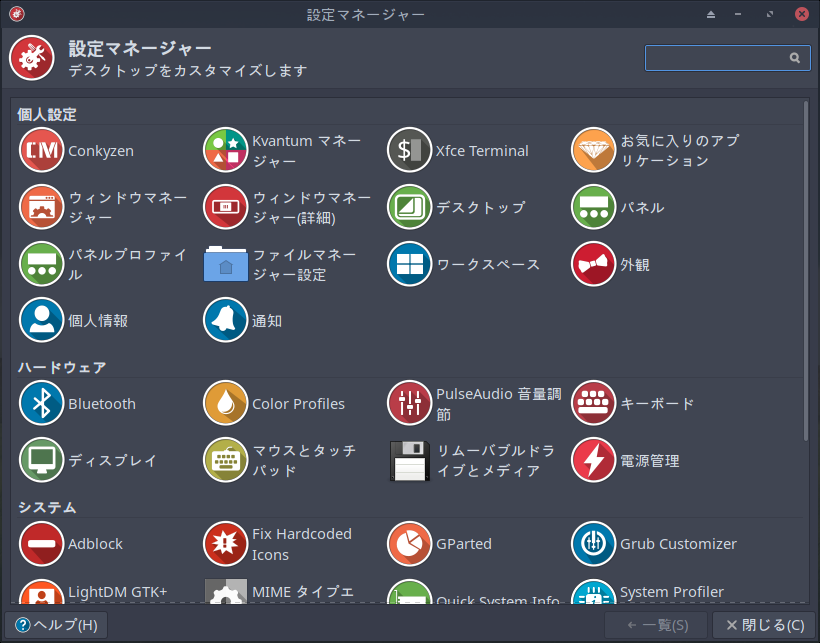Click the title bar shade-up arrow button
The width and height of the screenshot is (820, 643).
(711, 14)
